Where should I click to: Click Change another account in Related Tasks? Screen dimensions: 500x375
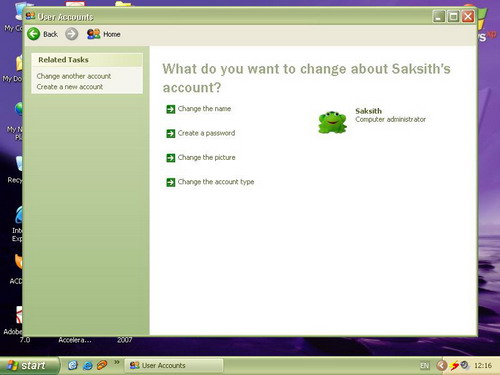(74, 76)
